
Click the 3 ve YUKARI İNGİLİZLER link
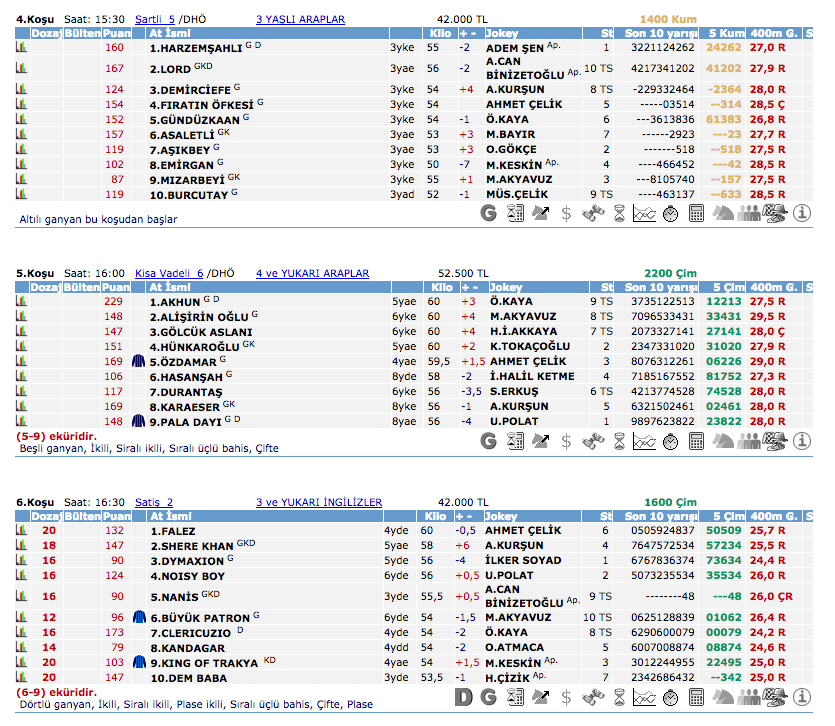click(318, 502)
